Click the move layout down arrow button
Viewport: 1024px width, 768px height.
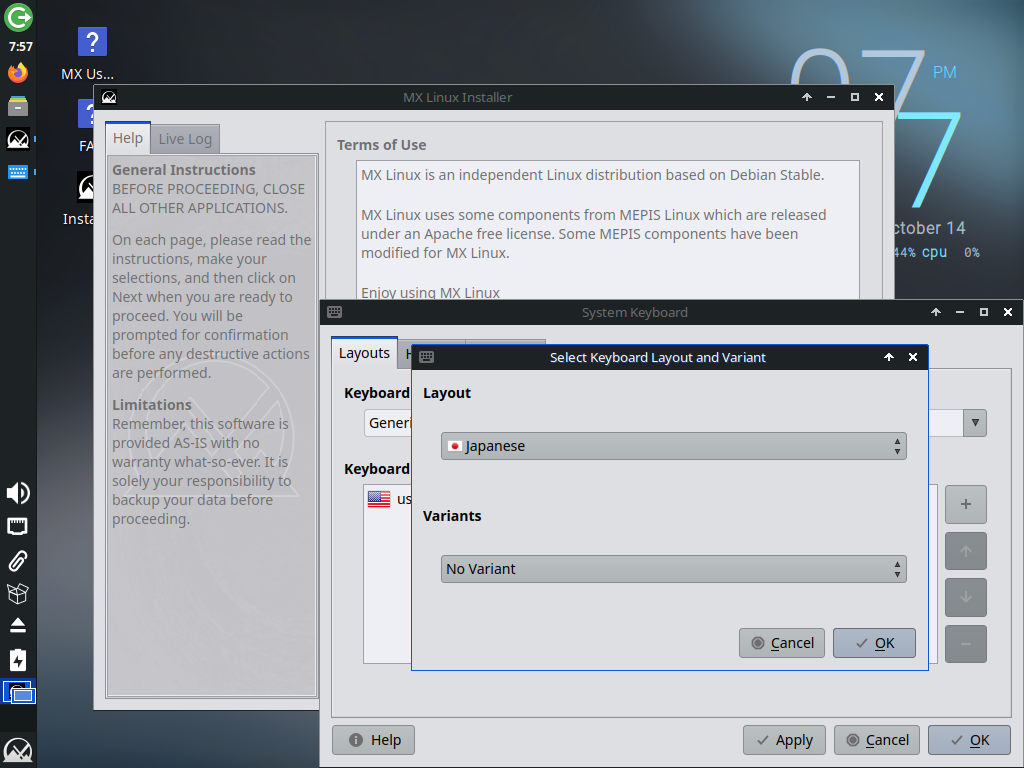966,598
